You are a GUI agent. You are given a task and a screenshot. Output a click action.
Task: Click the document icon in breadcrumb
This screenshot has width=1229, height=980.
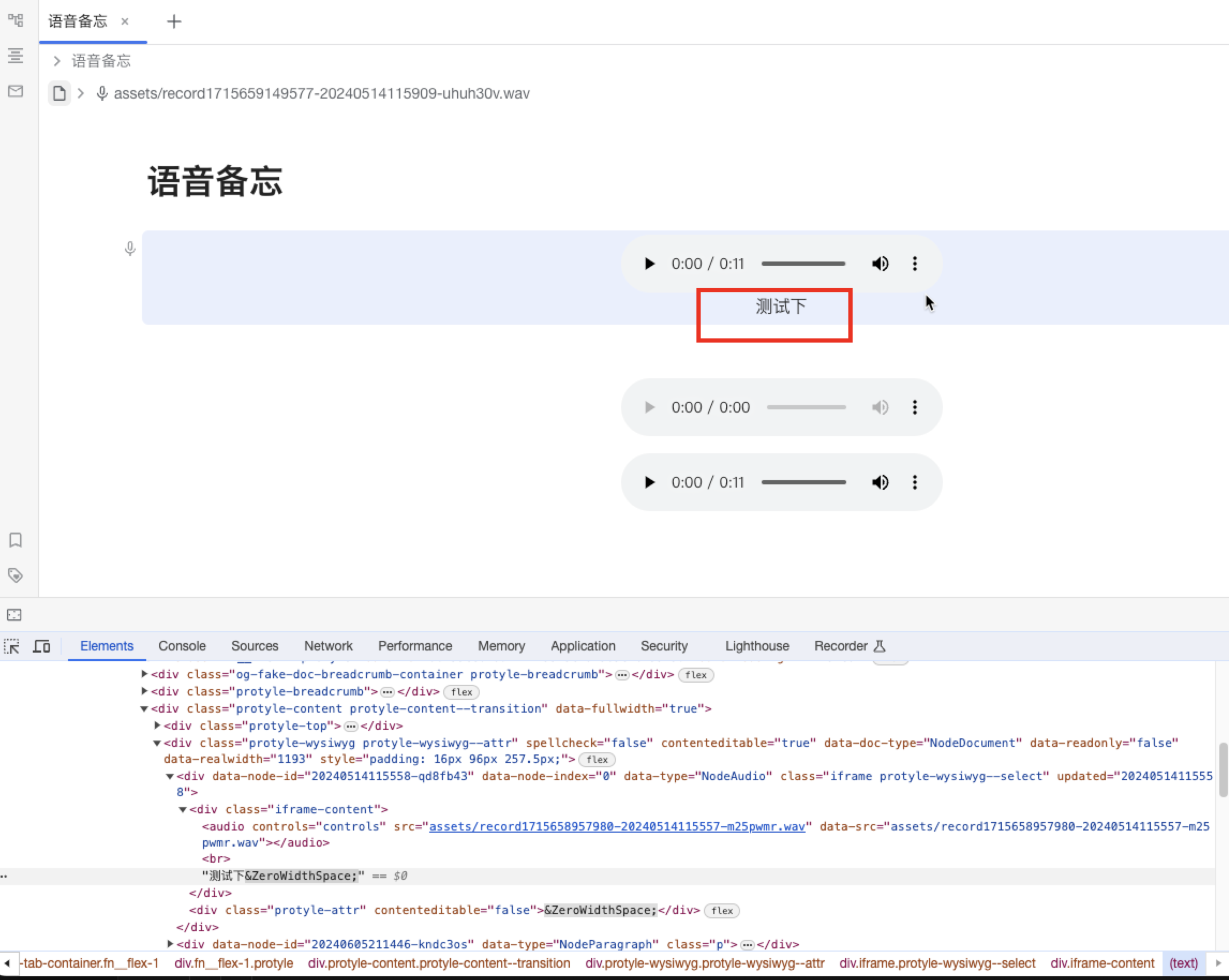point(59,93)
